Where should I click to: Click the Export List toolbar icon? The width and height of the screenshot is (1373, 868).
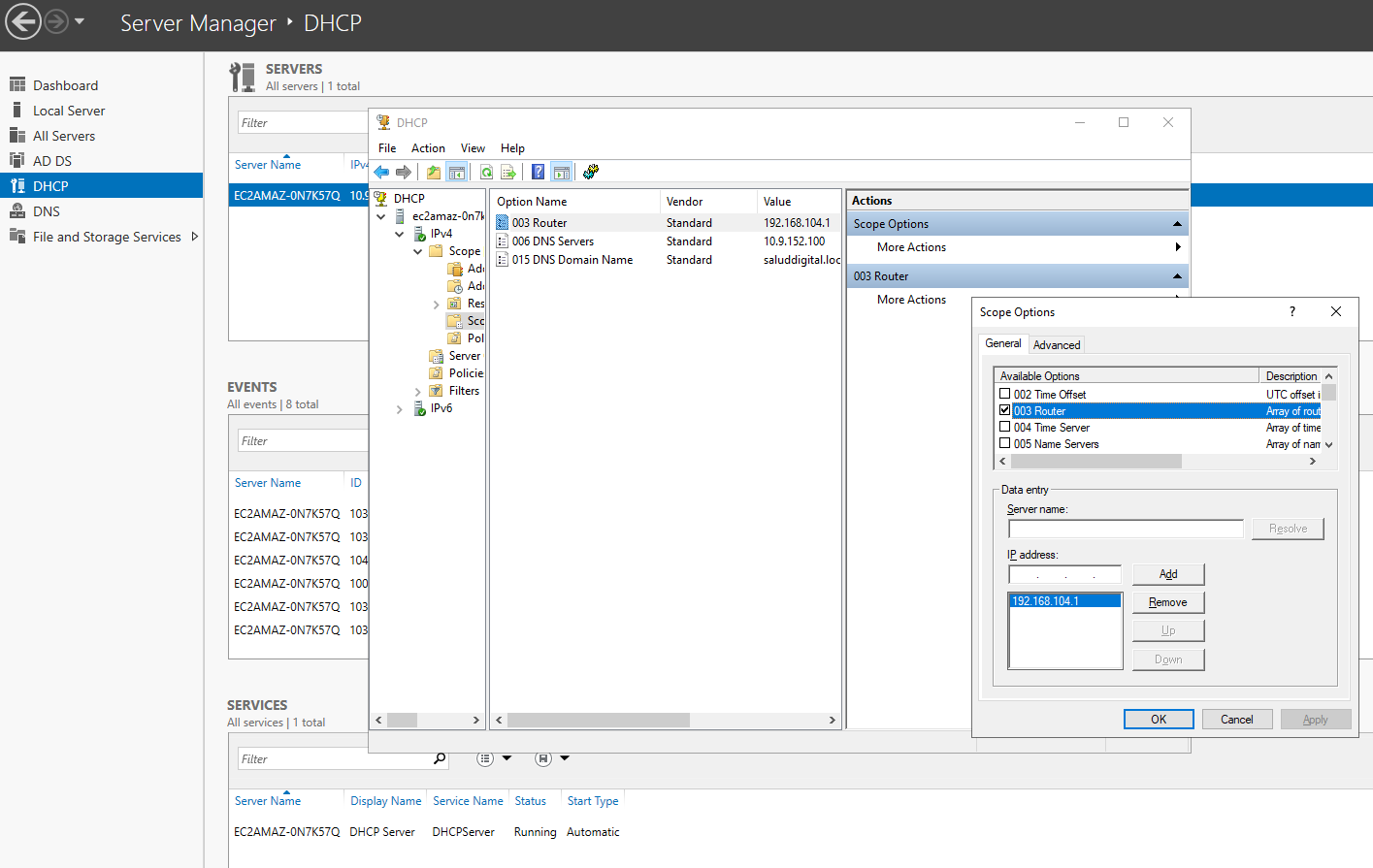(507, 173)
